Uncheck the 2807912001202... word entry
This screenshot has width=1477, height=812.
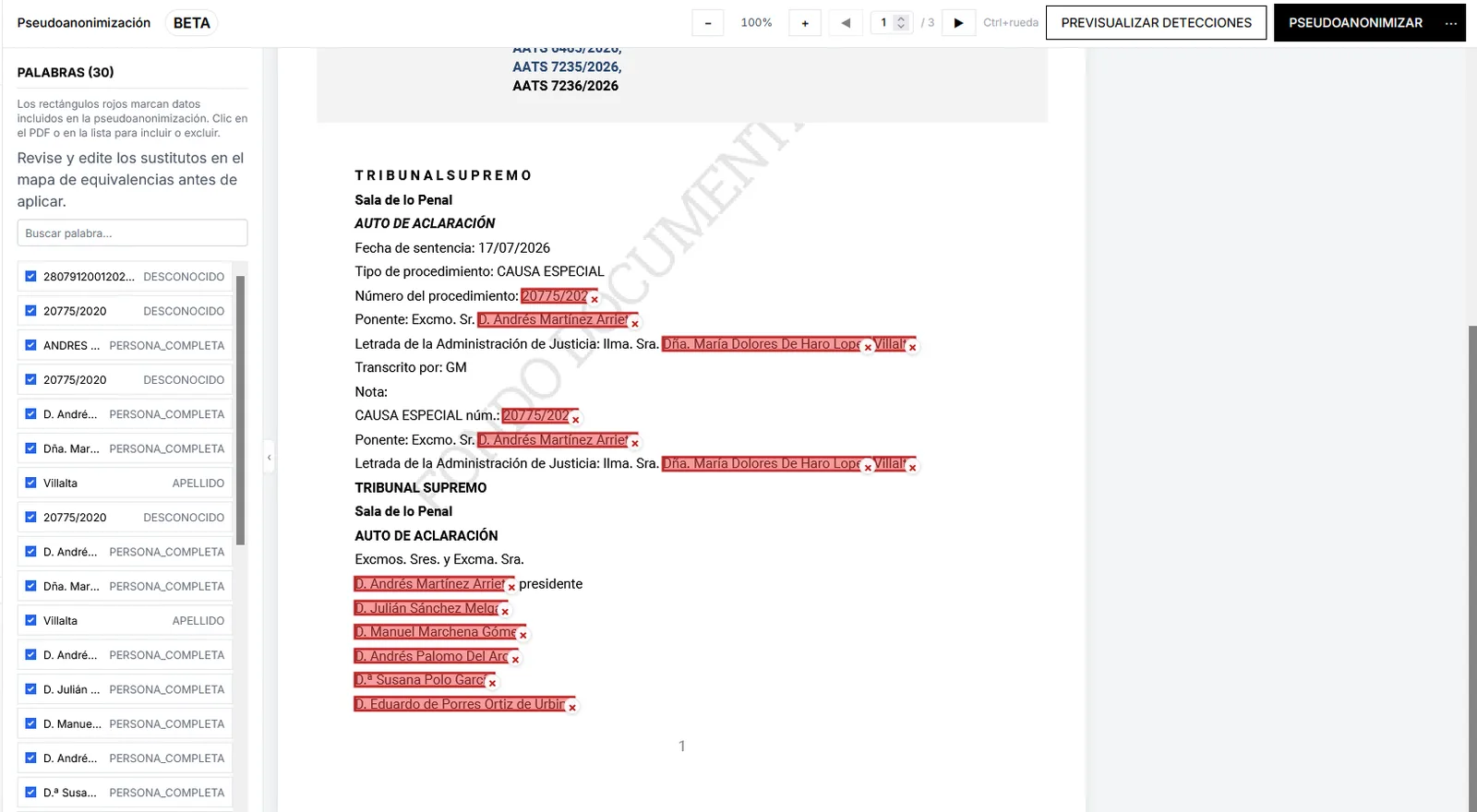30,276
